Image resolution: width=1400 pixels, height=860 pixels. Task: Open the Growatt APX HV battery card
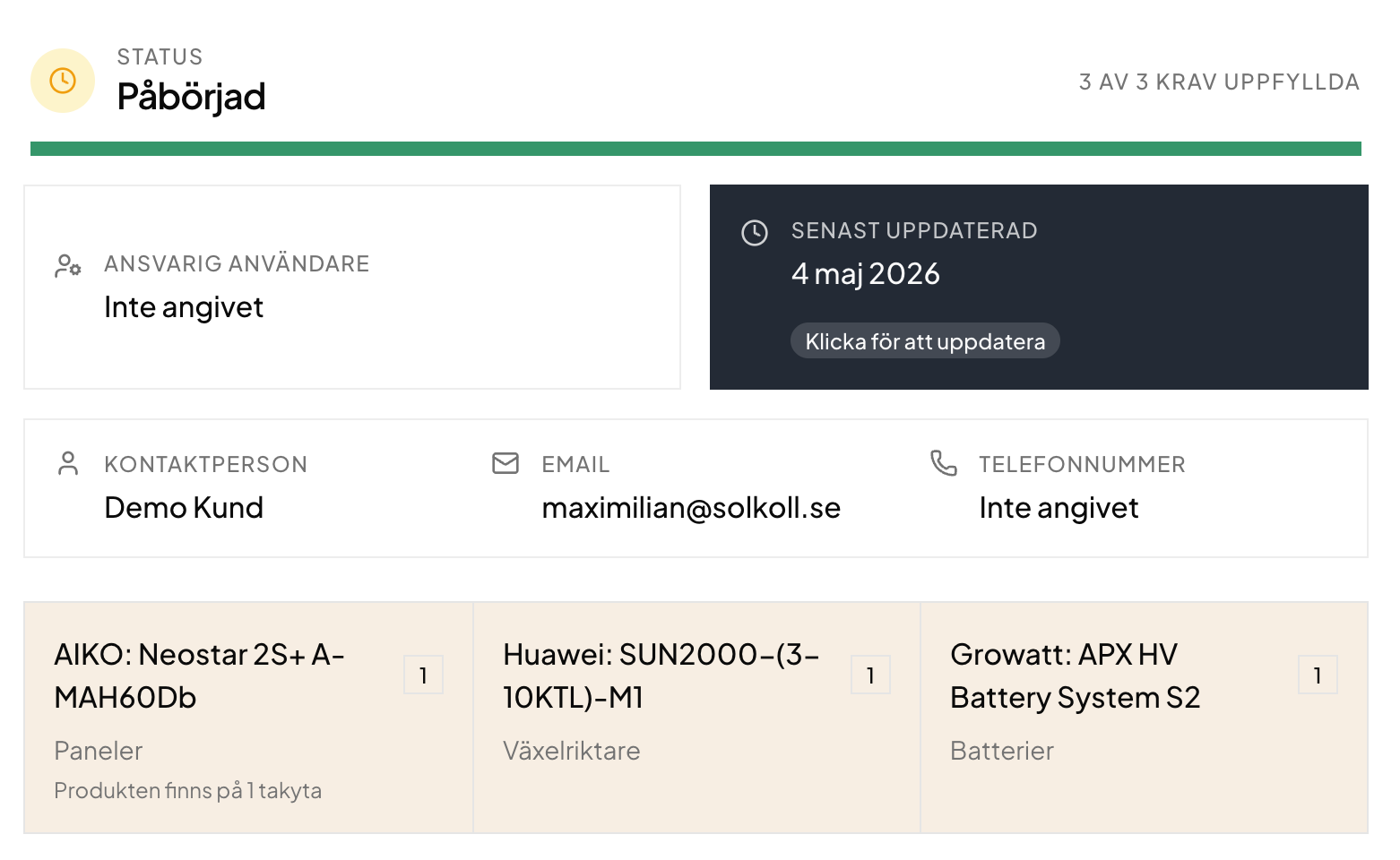tap(1144, 718)
